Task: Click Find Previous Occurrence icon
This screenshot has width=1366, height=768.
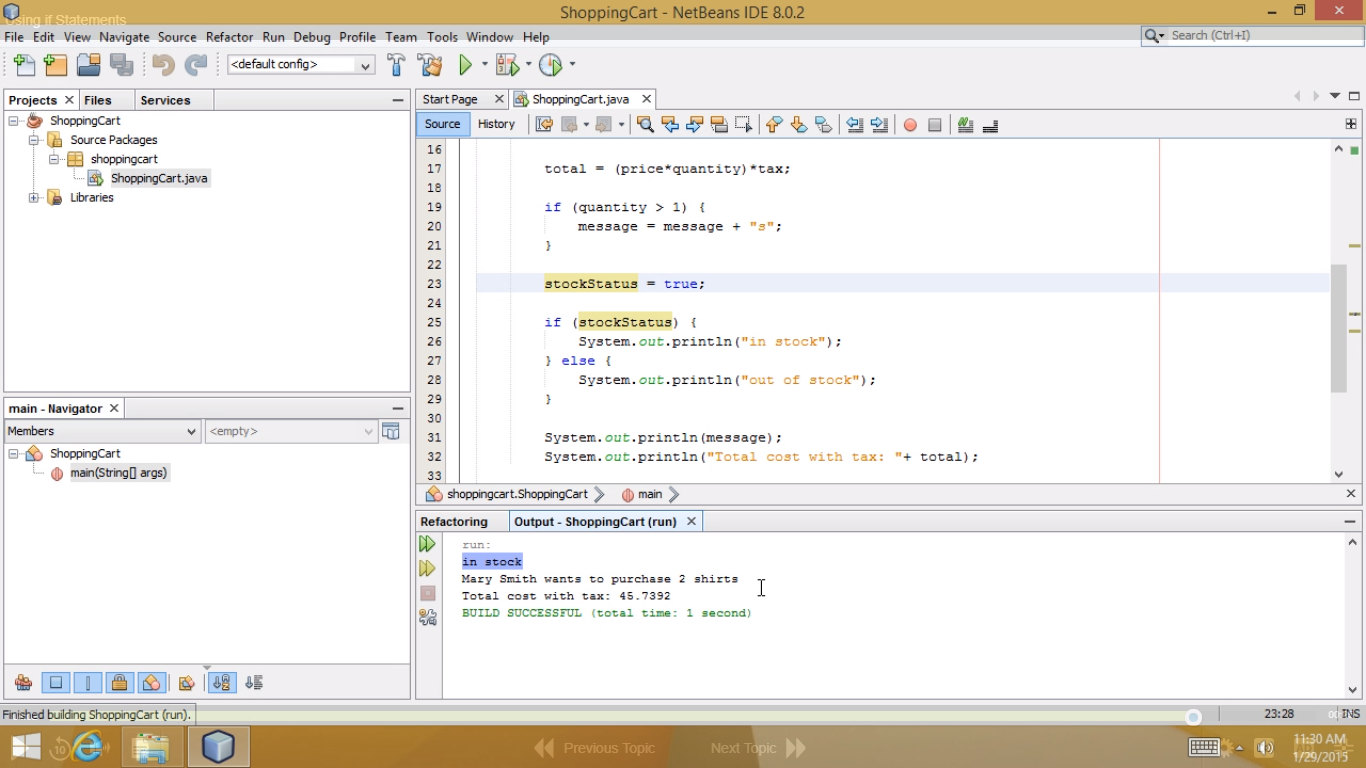Action: 670,125
